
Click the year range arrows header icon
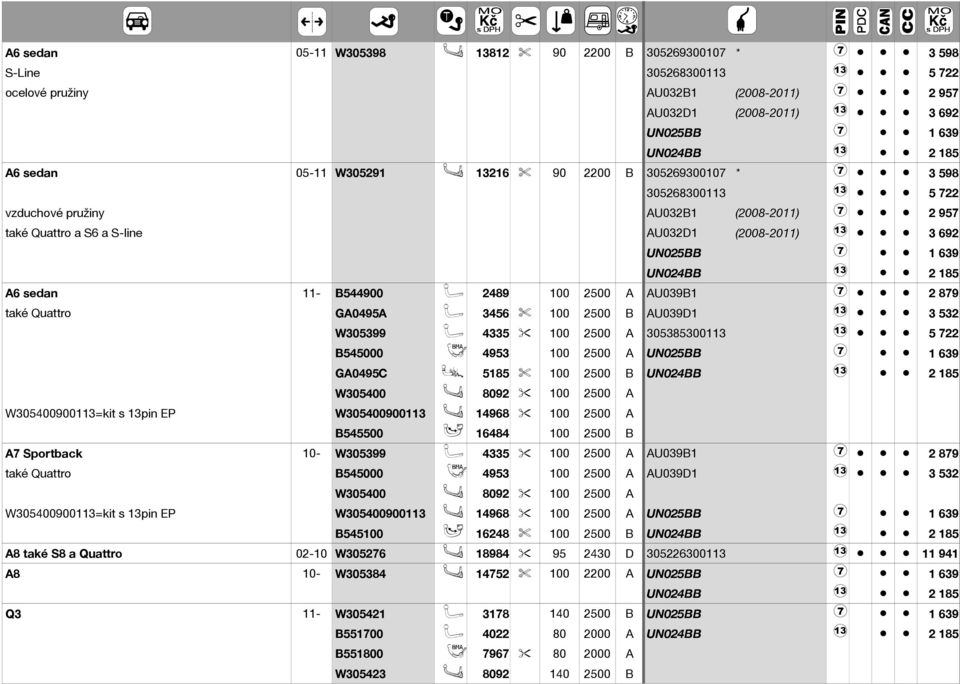tap(312, 22)
